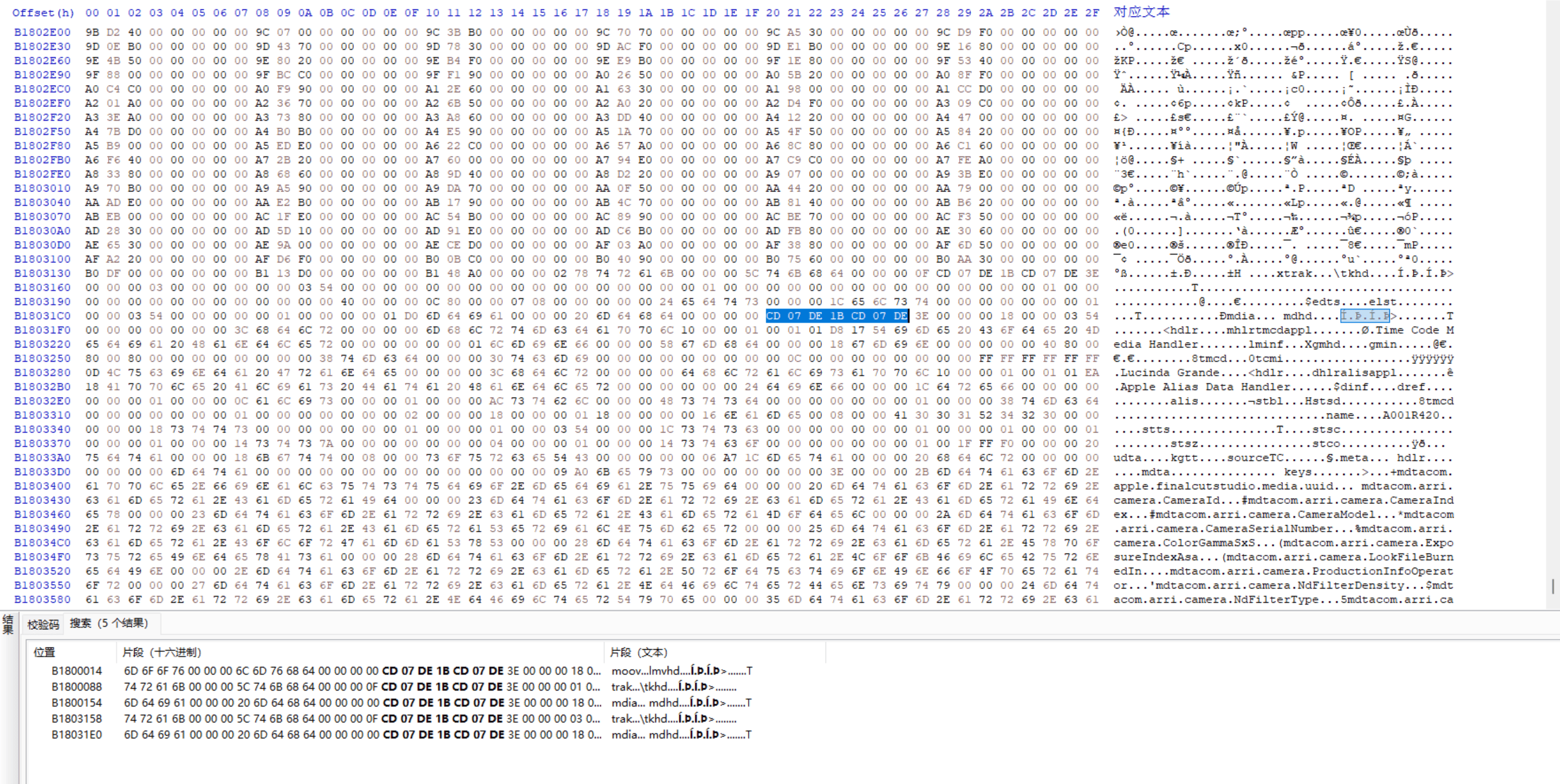Select the last result B18031E0
The image size is (1560, 784).
pos(76,734)
